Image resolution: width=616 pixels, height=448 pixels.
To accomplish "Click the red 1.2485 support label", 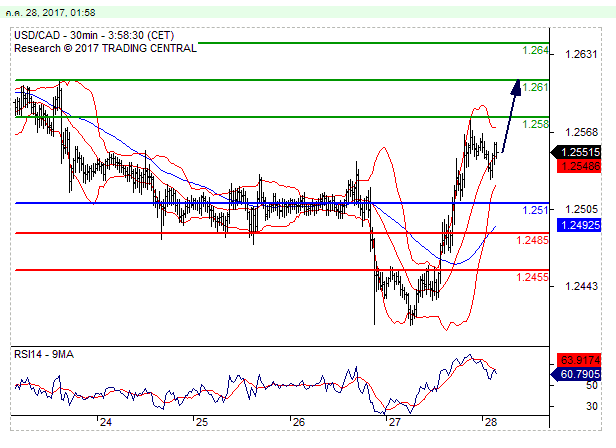I will tap(532, 240).
